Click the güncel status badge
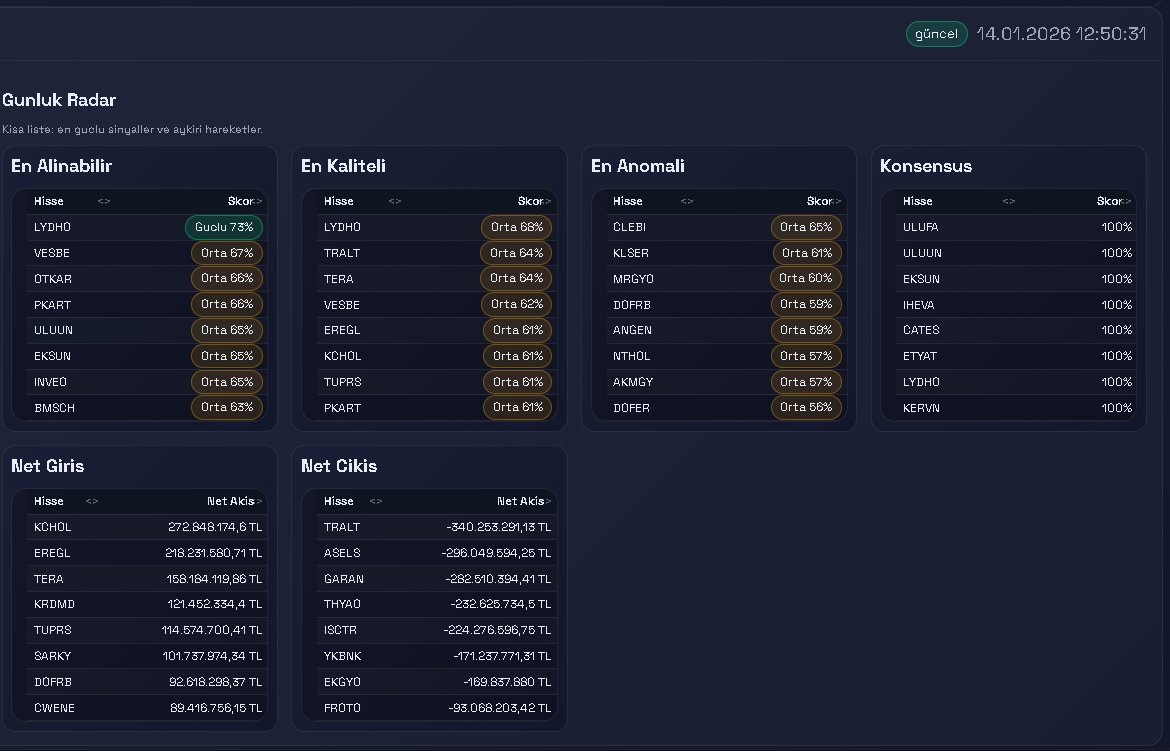Screen dimensions: 1170x751 pos(936,34)
